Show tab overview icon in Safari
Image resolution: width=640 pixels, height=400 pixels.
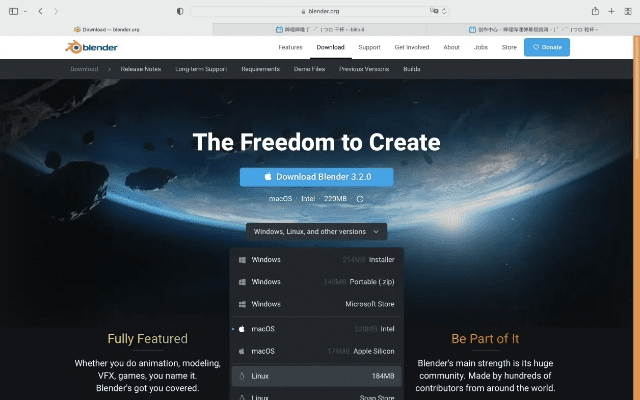click(x=628, y=11)
